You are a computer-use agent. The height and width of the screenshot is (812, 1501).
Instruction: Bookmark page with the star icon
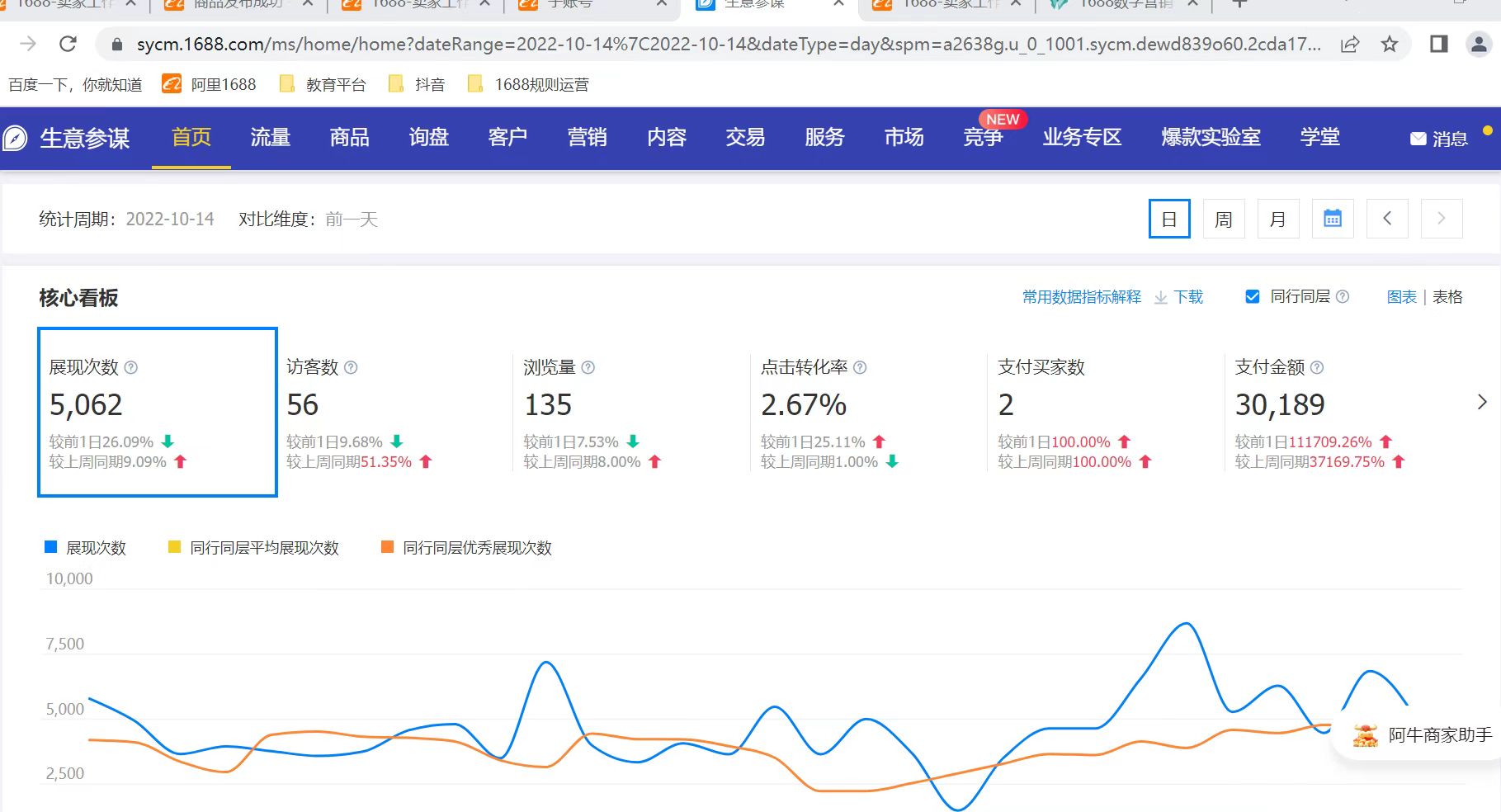(x=1390, y=44)
